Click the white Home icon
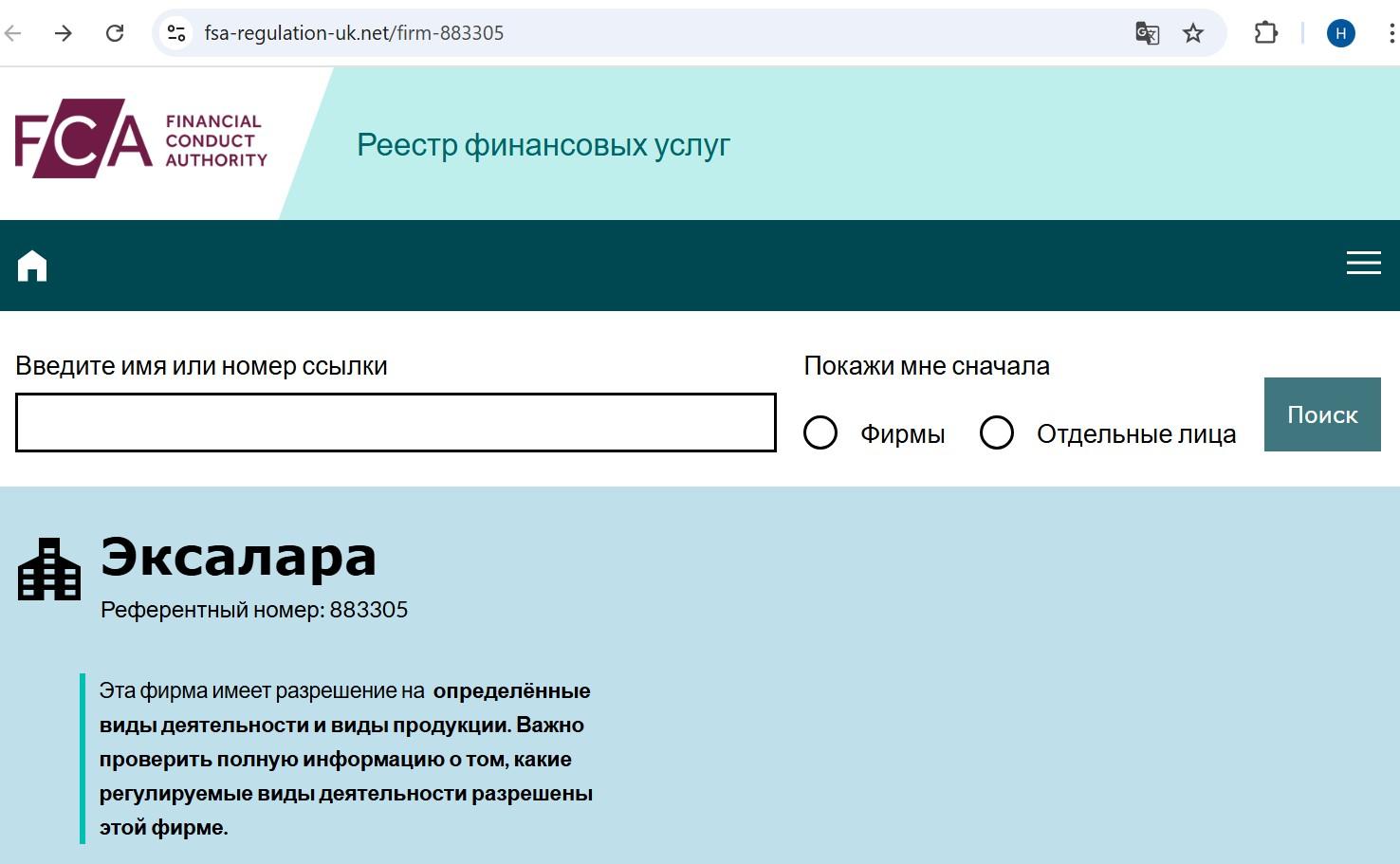The height and width of the screenshot is (864, 1400). [32, 266]
